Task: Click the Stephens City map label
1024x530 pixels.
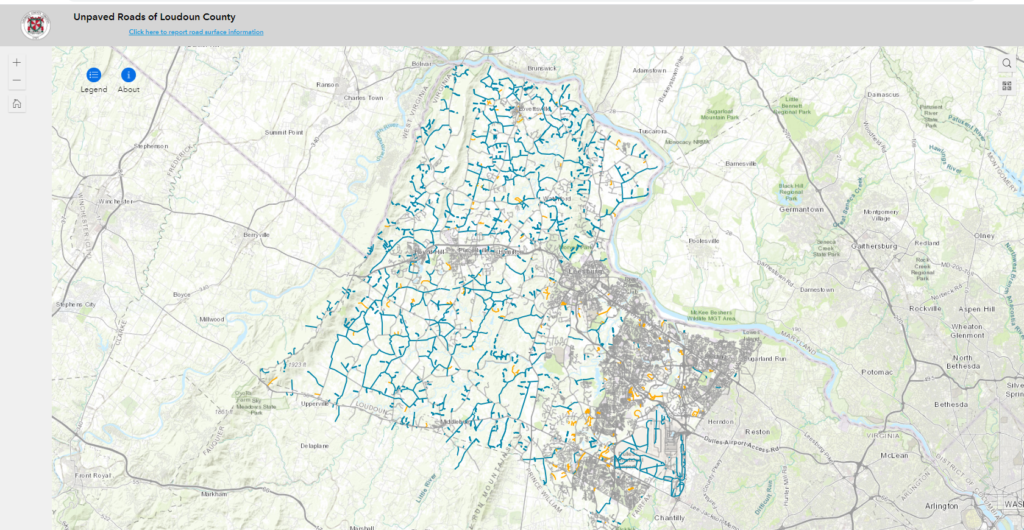Action: 76,304
